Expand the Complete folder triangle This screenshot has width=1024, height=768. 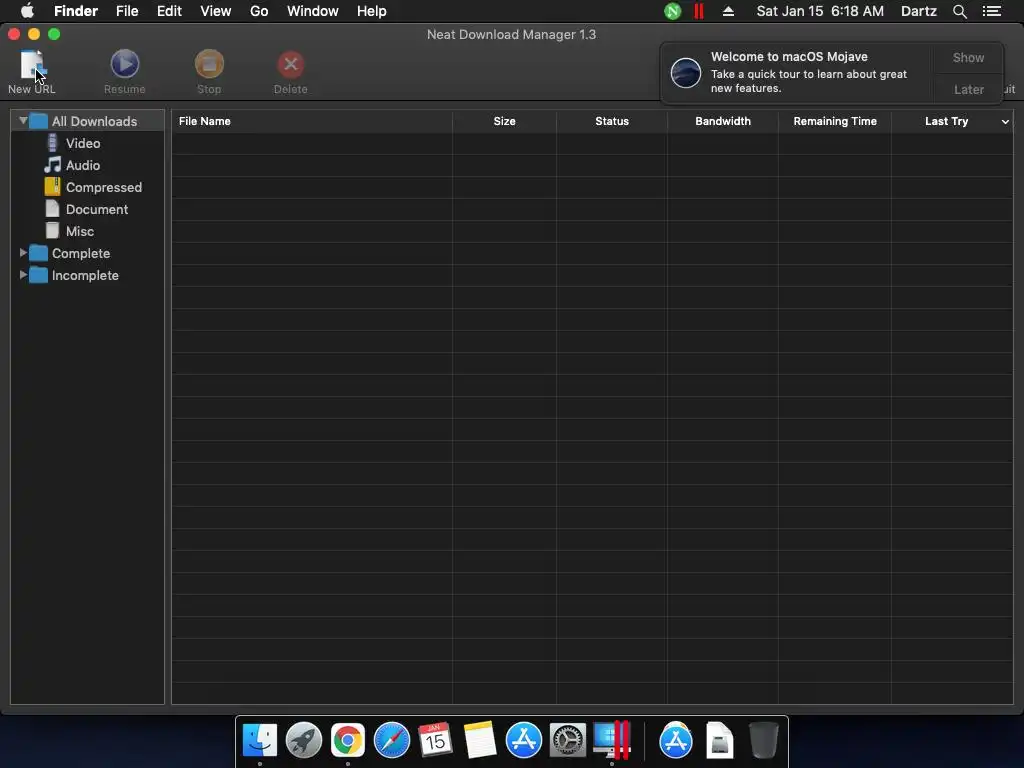23,253
